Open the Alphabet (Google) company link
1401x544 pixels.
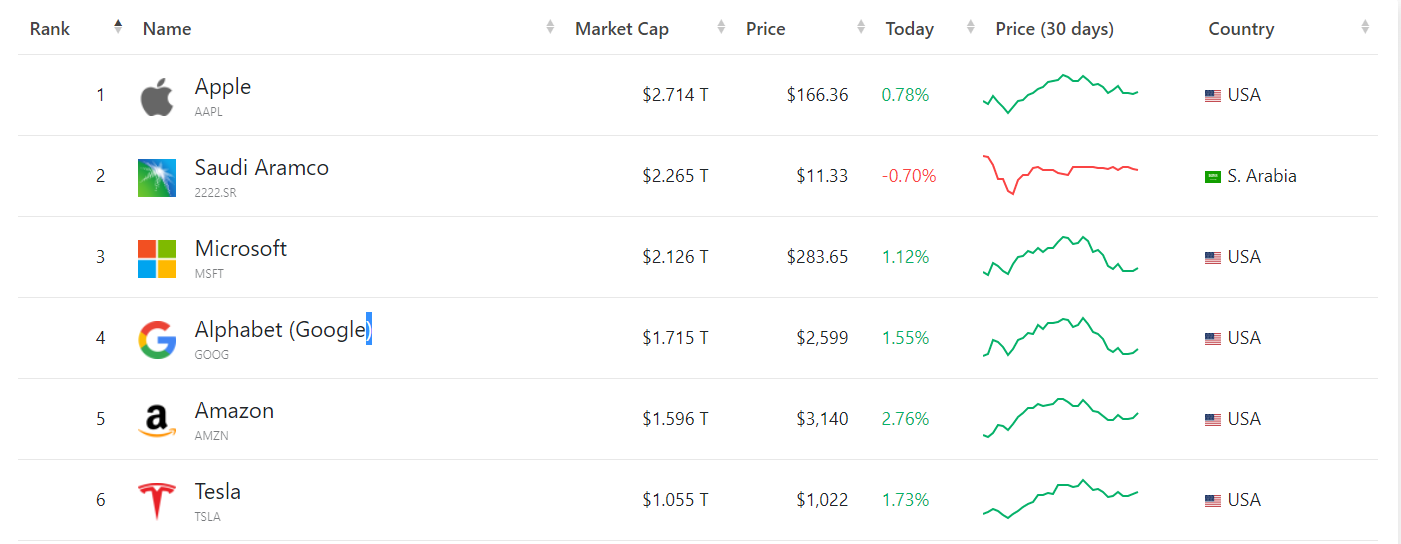(x=283, y=330)
